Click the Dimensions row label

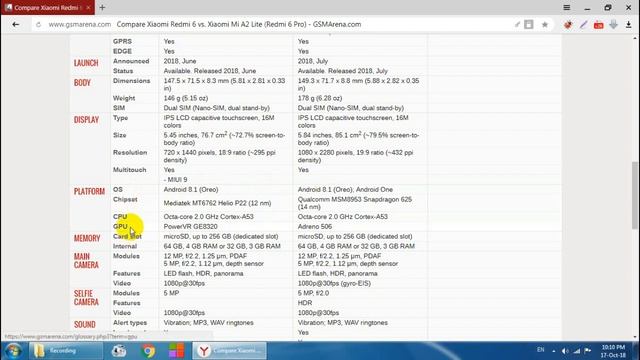point(131,81)
